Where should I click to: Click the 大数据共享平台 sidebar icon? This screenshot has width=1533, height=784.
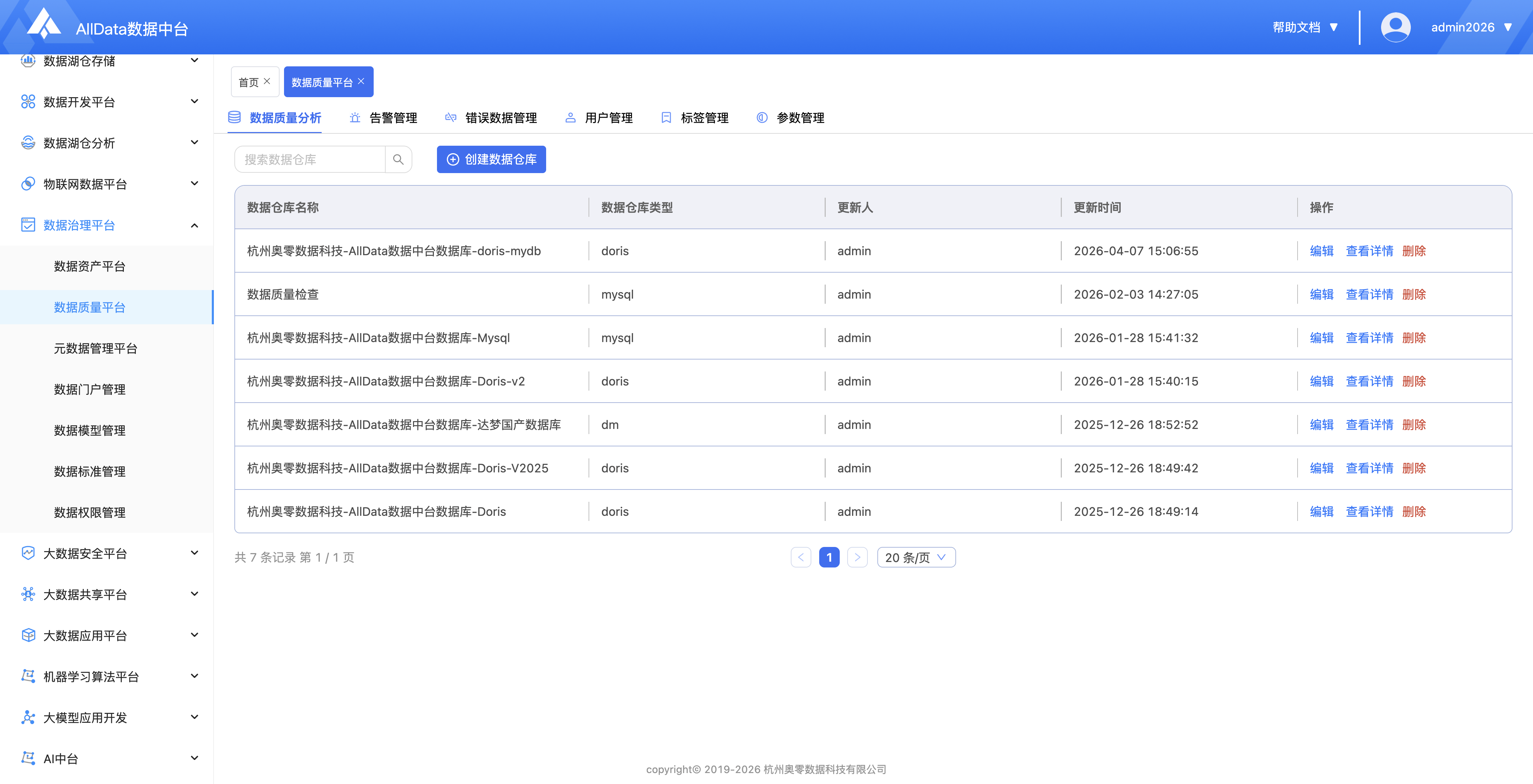click(28, 594)
